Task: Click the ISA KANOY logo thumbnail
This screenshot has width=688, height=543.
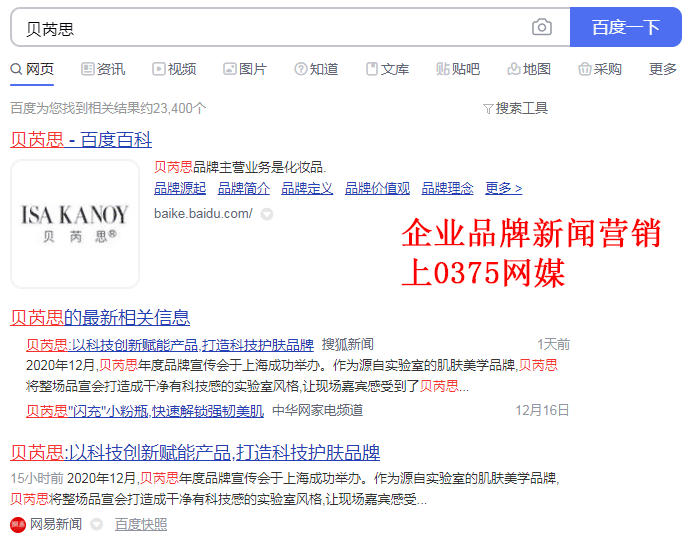Action: [75, 224]
